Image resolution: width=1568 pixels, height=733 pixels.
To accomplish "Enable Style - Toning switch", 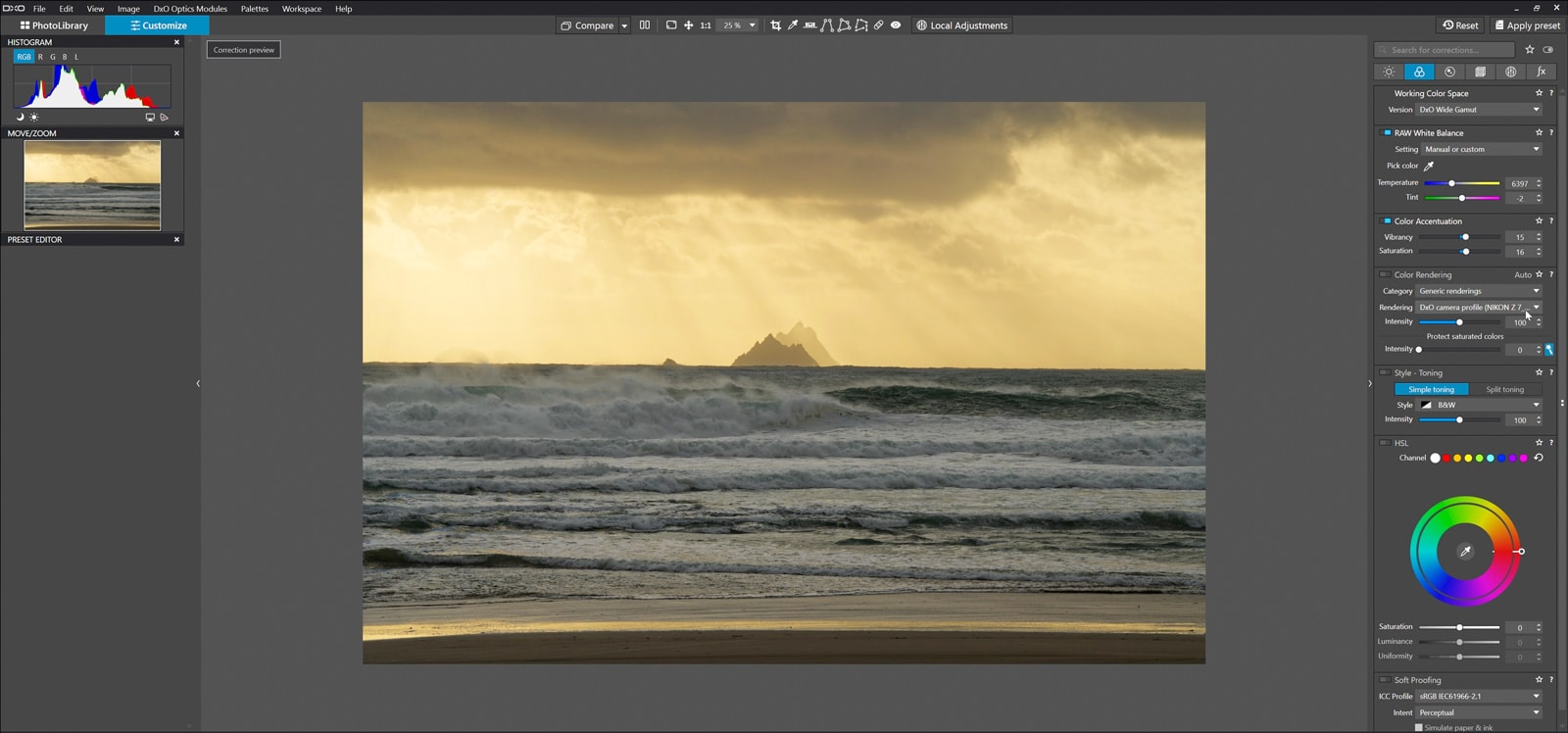I will click(1386, 372).
